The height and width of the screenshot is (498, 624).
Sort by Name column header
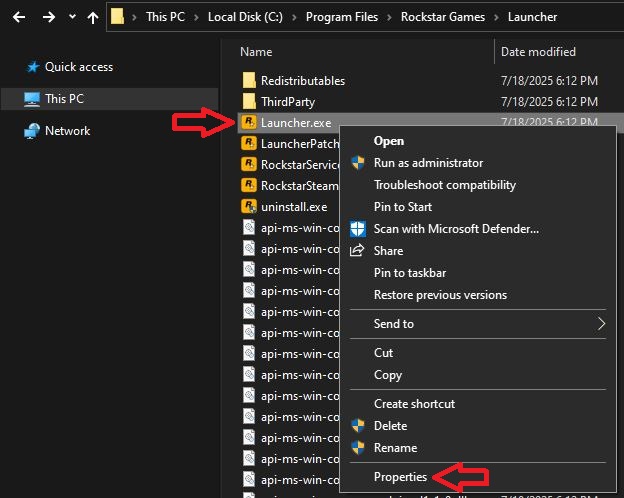coord(256,52)
